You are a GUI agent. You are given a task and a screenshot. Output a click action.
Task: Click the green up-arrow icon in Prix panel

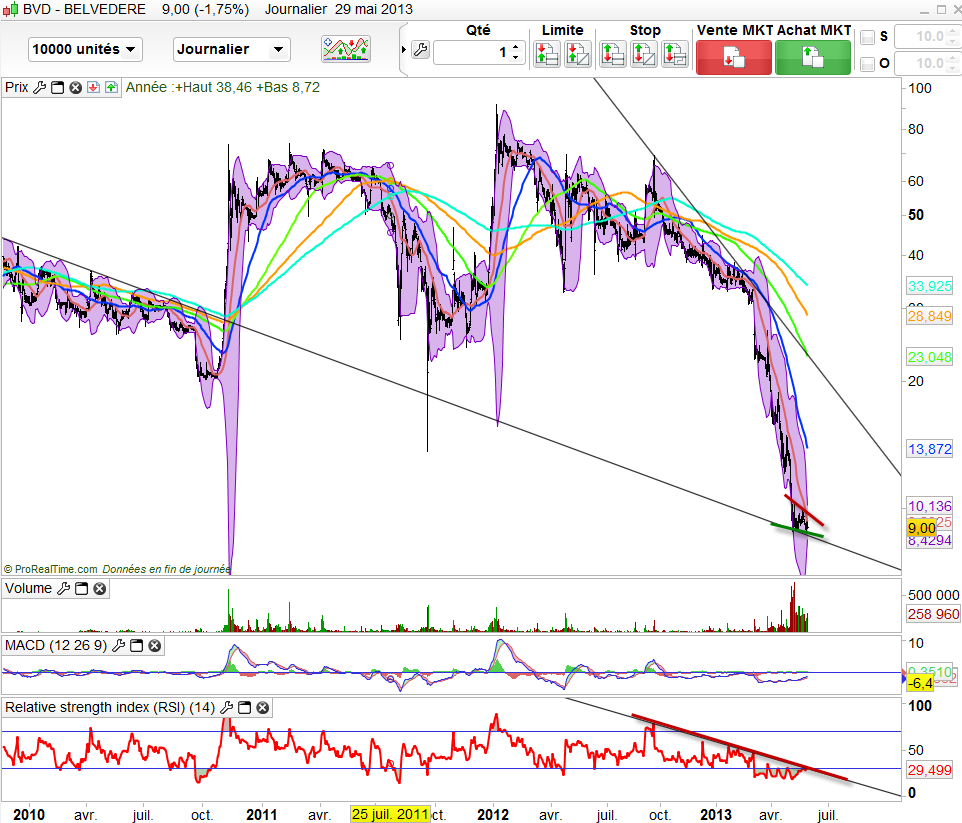(110, 87)
